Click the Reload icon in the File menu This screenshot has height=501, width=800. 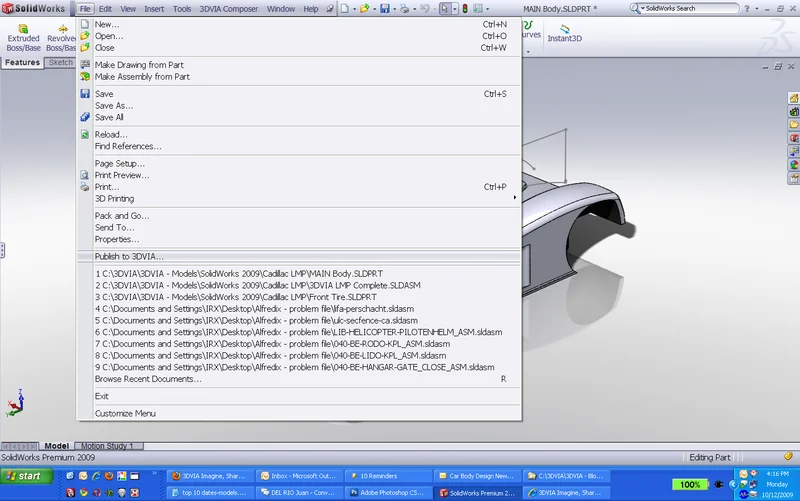point(85,134)
